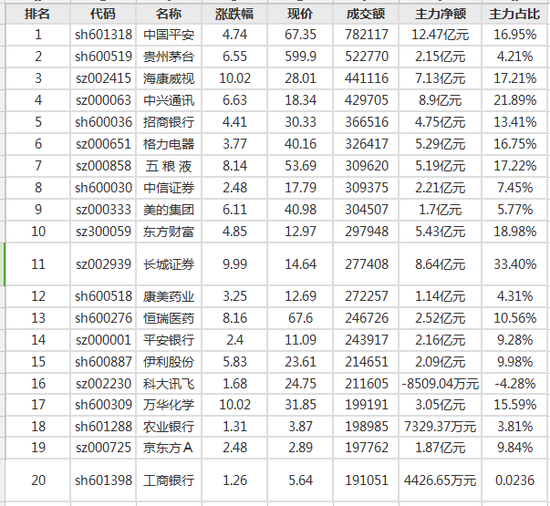Select the 名称 column header
This screenshot has width=550, height=506.
pyautogui.click(x=169, y=14)
